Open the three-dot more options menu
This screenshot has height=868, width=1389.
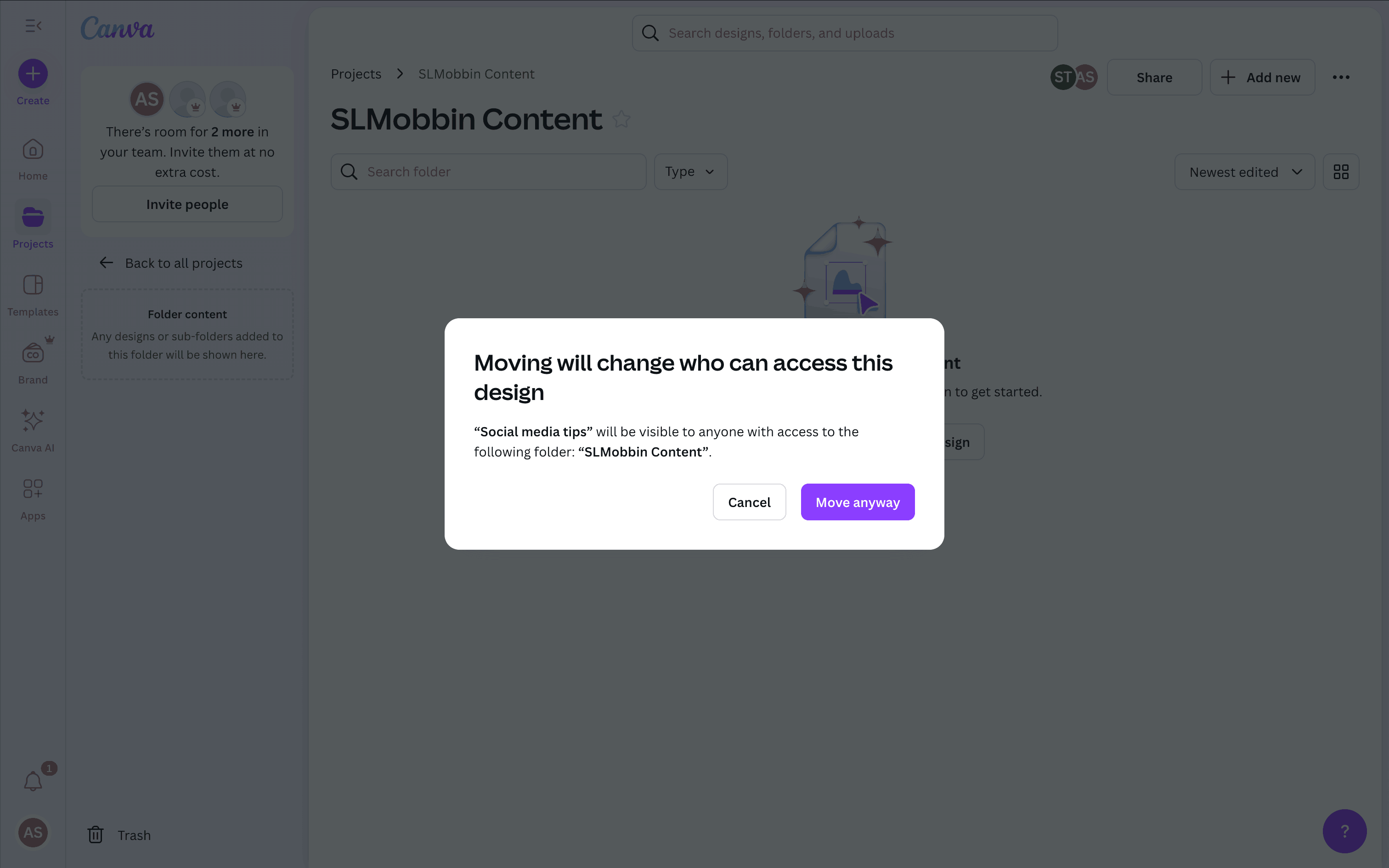pos(1341,78)
